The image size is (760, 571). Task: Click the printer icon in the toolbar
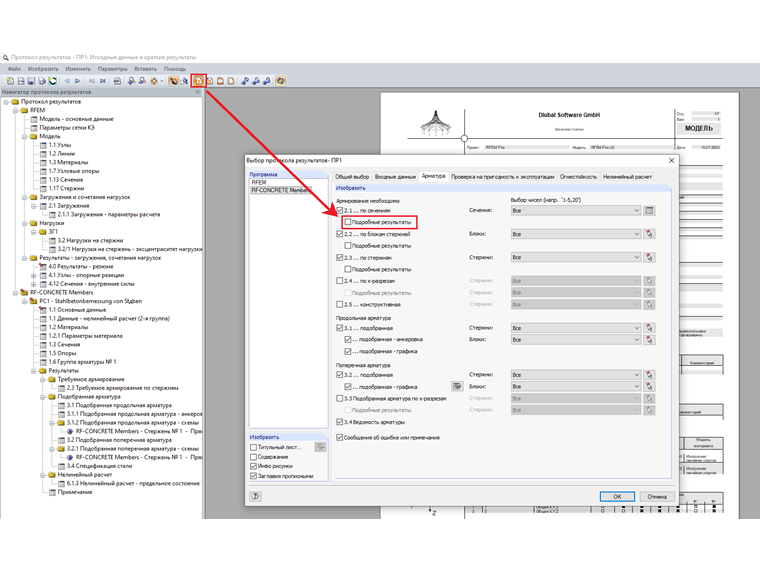(x=42, y=81)
